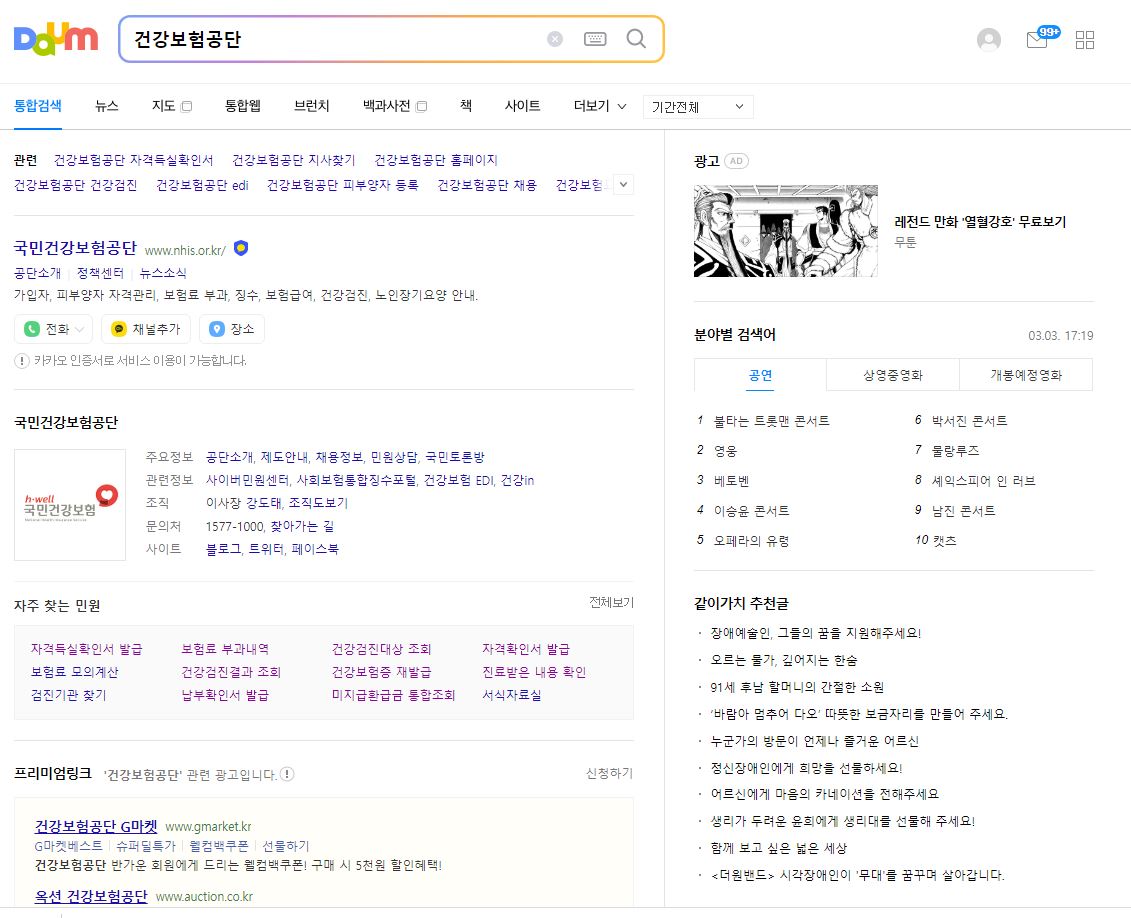Select the 개봉예정영화 category tab
This screenshot has width=1131, height=918.
tap(1026, 375)
